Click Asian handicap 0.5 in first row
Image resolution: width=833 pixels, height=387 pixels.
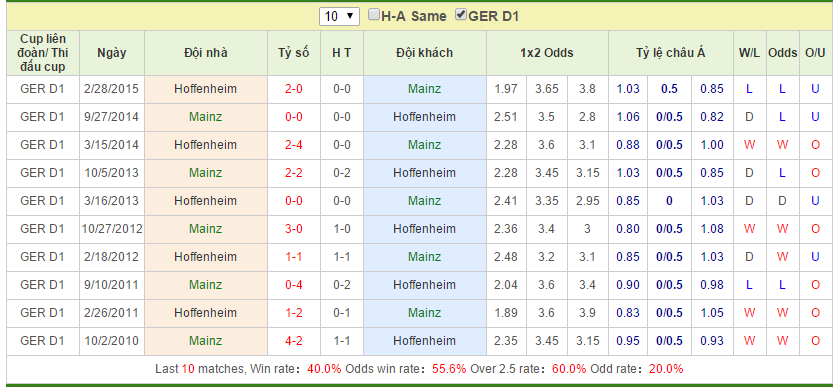point(669,89)
